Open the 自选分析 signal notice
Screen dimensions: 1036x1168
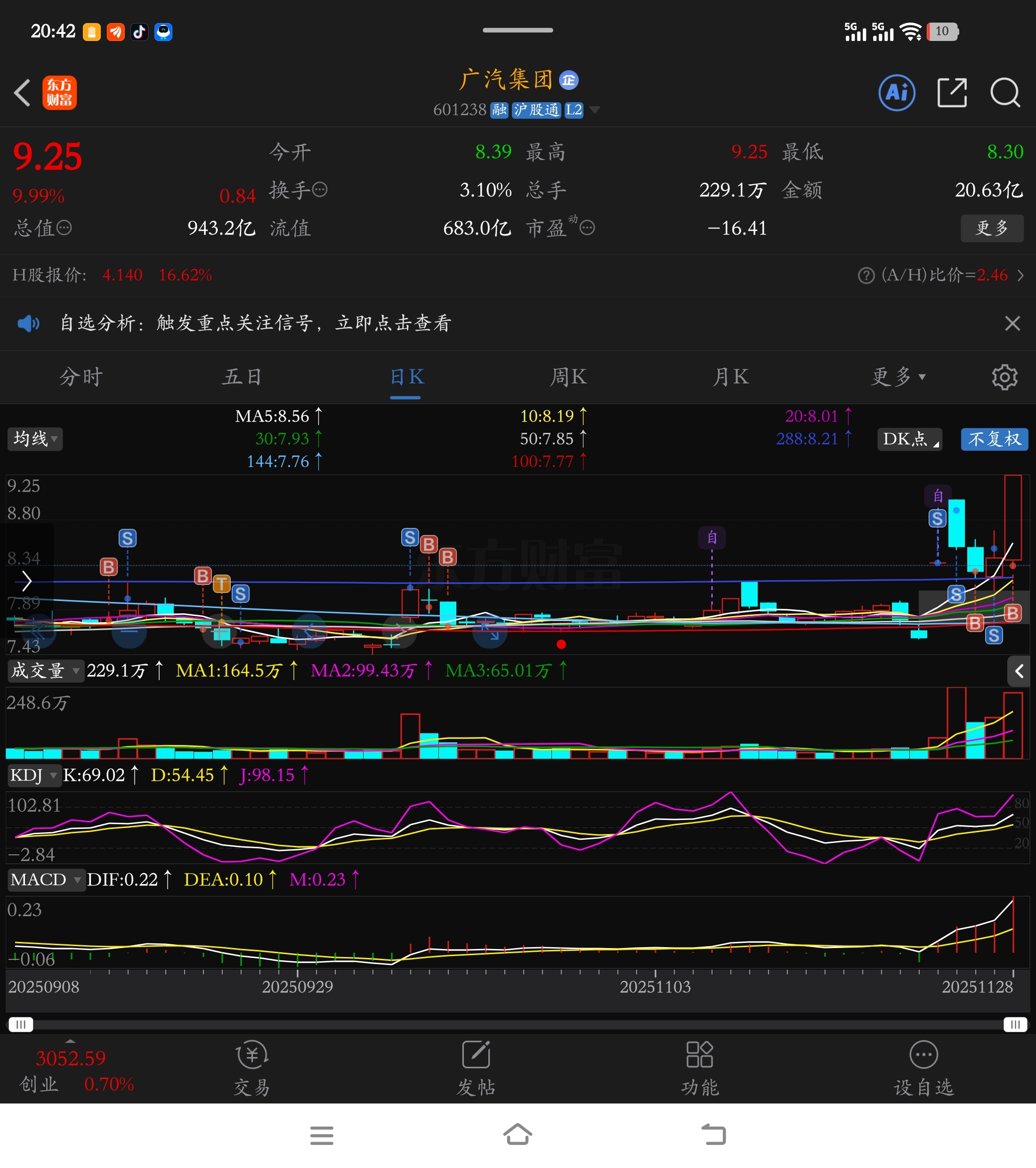tap(256, 324)
